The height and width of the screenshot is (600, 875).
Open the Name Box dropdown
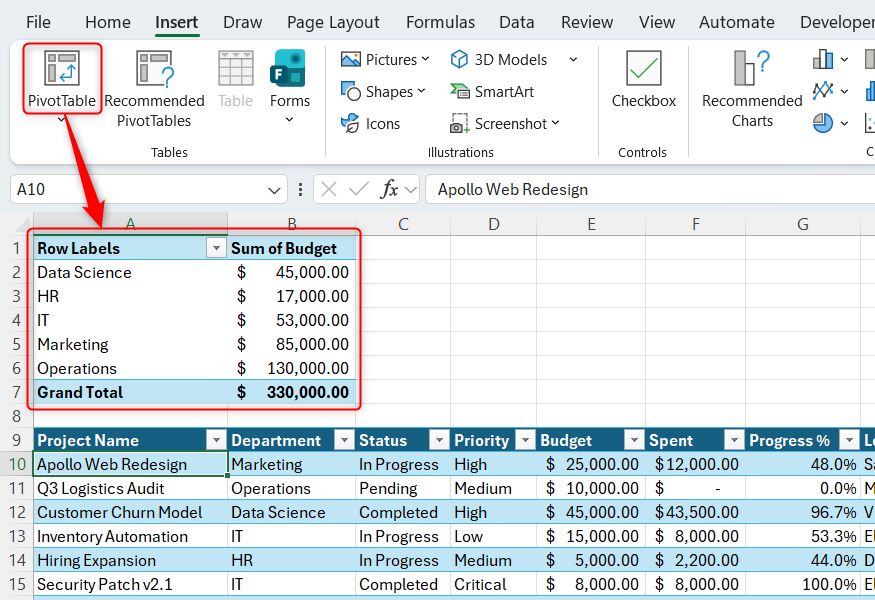[274, 190]
